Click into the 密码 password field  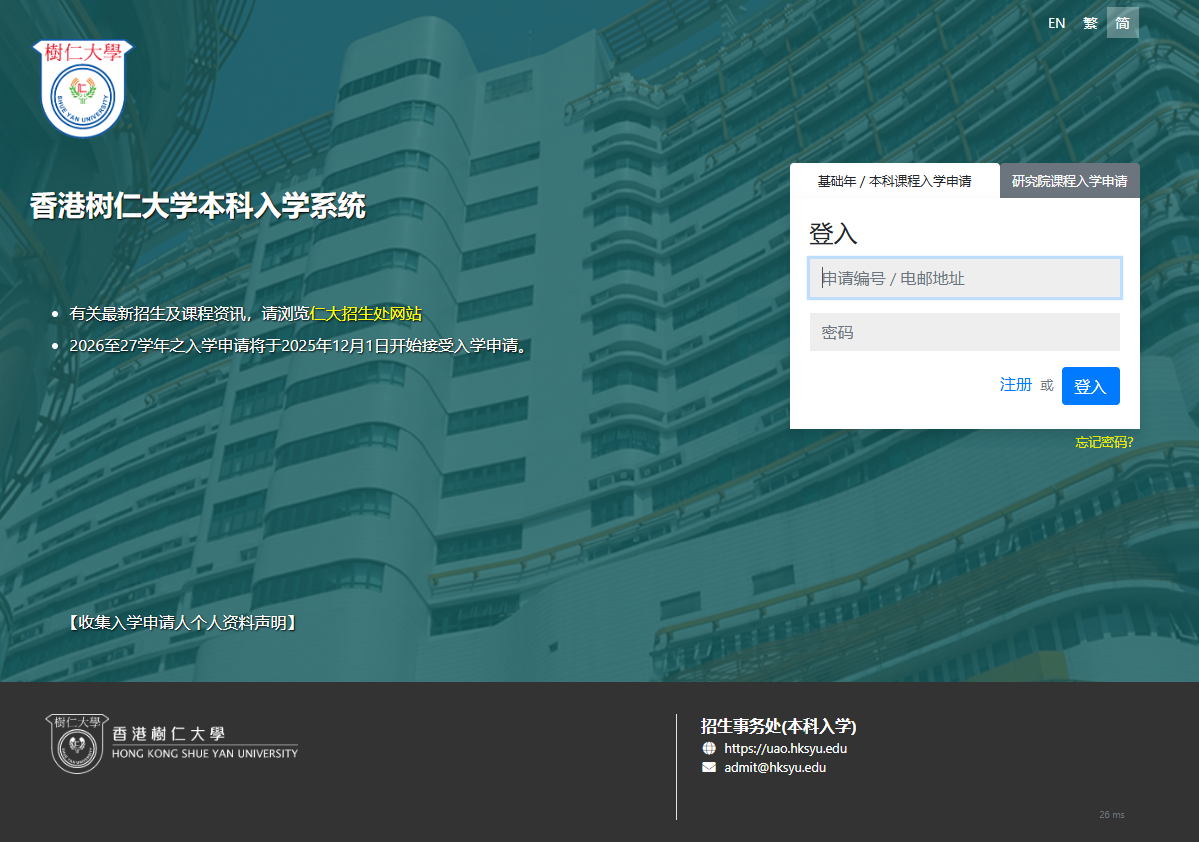click(964, 332)
